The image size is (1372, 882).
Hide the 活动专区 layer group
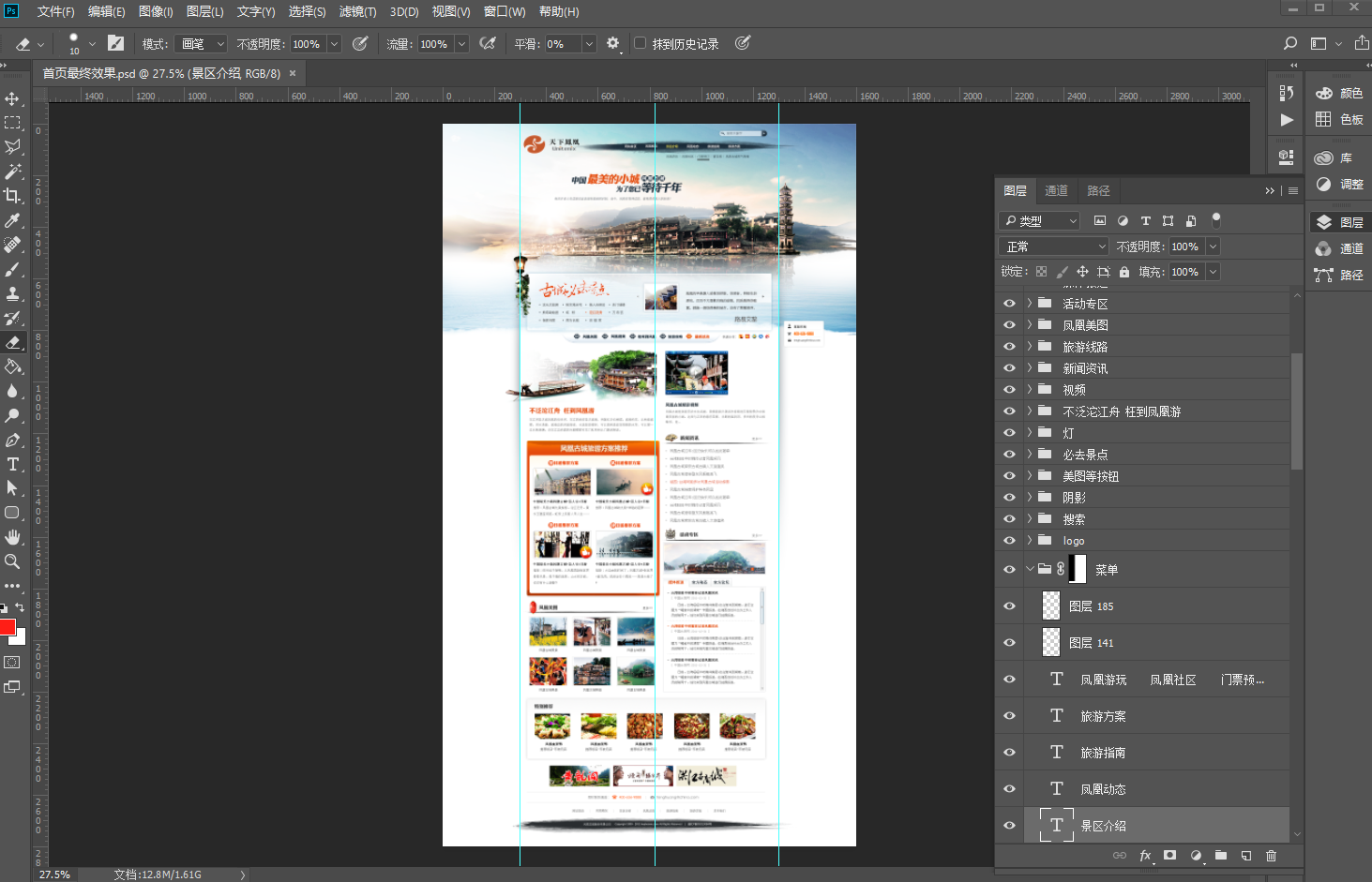click(x=1009, y=304)
